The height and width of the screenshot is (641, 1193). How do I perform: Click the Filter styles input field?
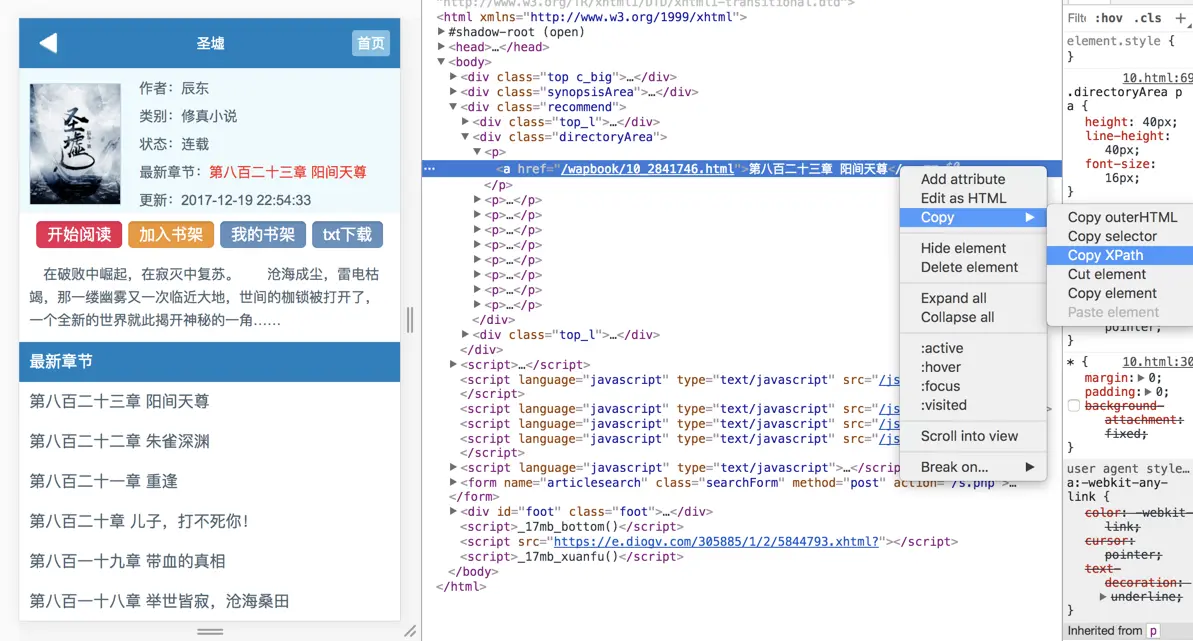1077,18
